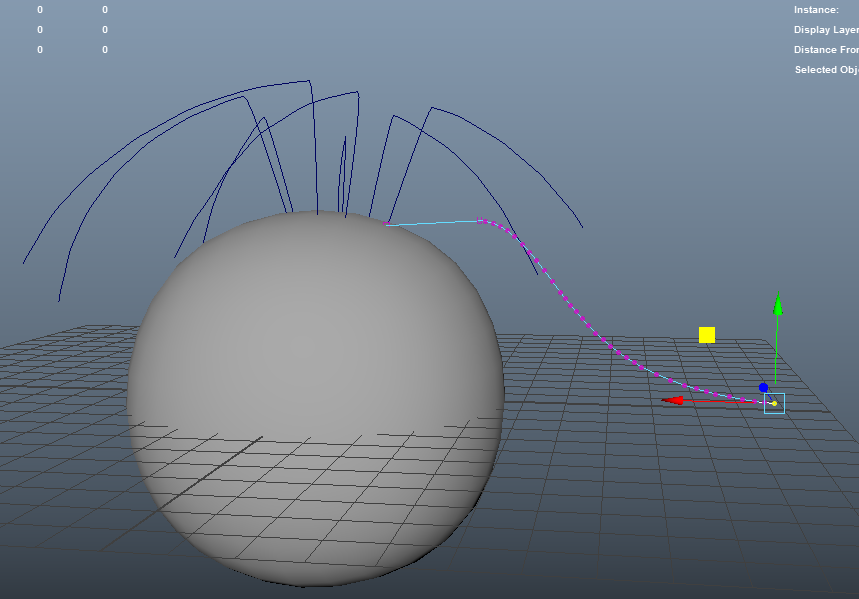Image resolution: width=859 pixels, height=599 pixels.
Task: Select the blue Z-axis manipulator handle
Action: coord(763,387)
